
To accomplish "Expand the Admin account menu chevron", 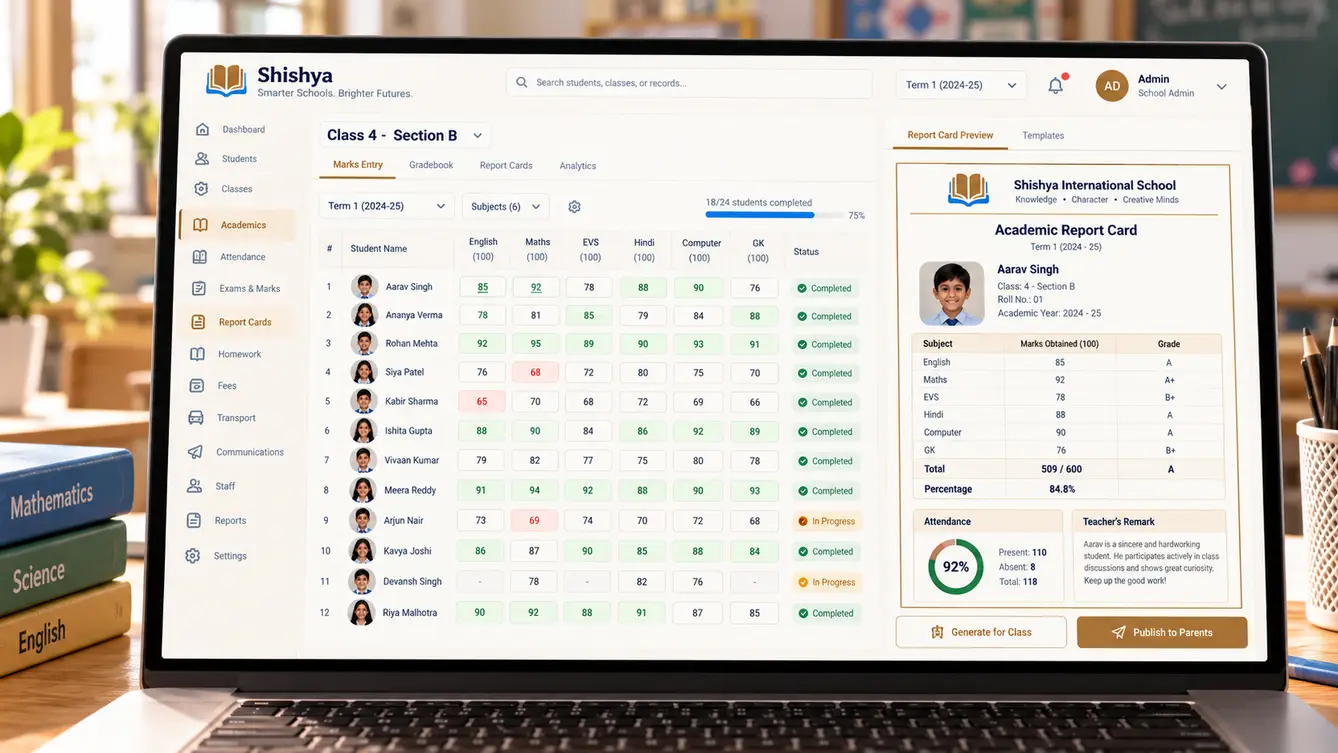I will coord(1221,87).
